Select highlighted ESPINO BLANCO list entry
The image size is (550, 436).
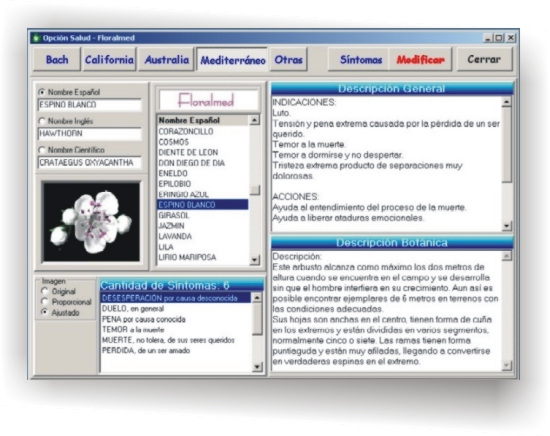pos(203,205)
